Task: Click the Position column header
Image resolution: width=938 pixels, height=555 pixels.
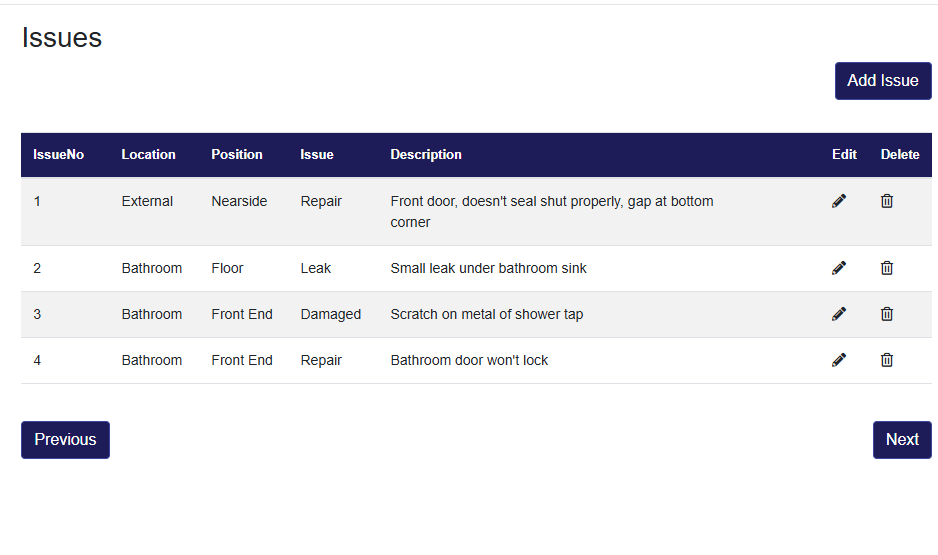Action: tap(237, 155)
